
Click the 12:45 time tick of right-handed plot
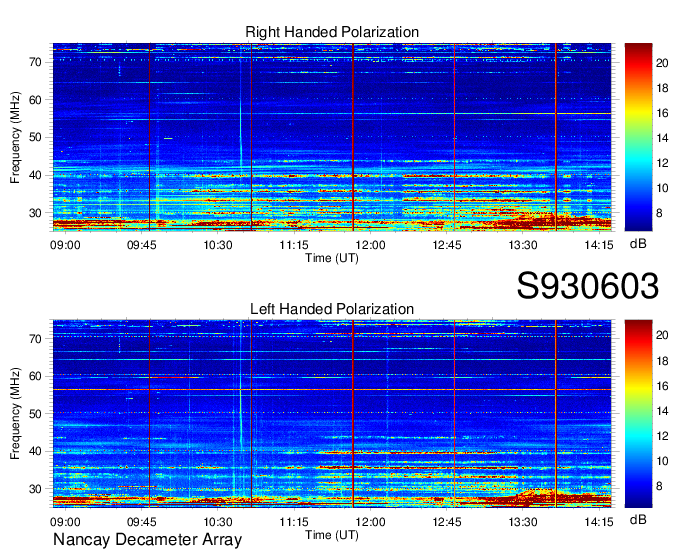click(447, 245)
